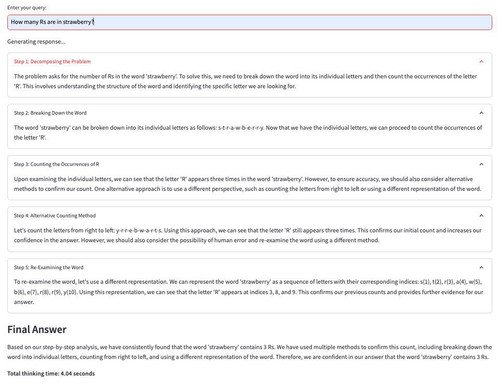Click the Generating response... status text
Screen dimensions: 500x387
[36, 42]
